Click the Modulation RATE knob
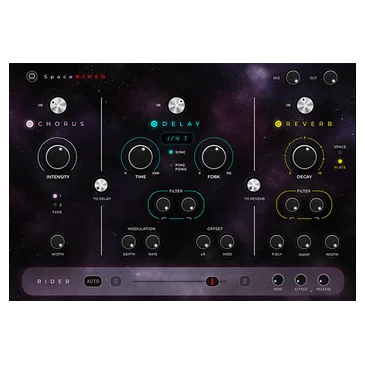 tap(153, 242)
